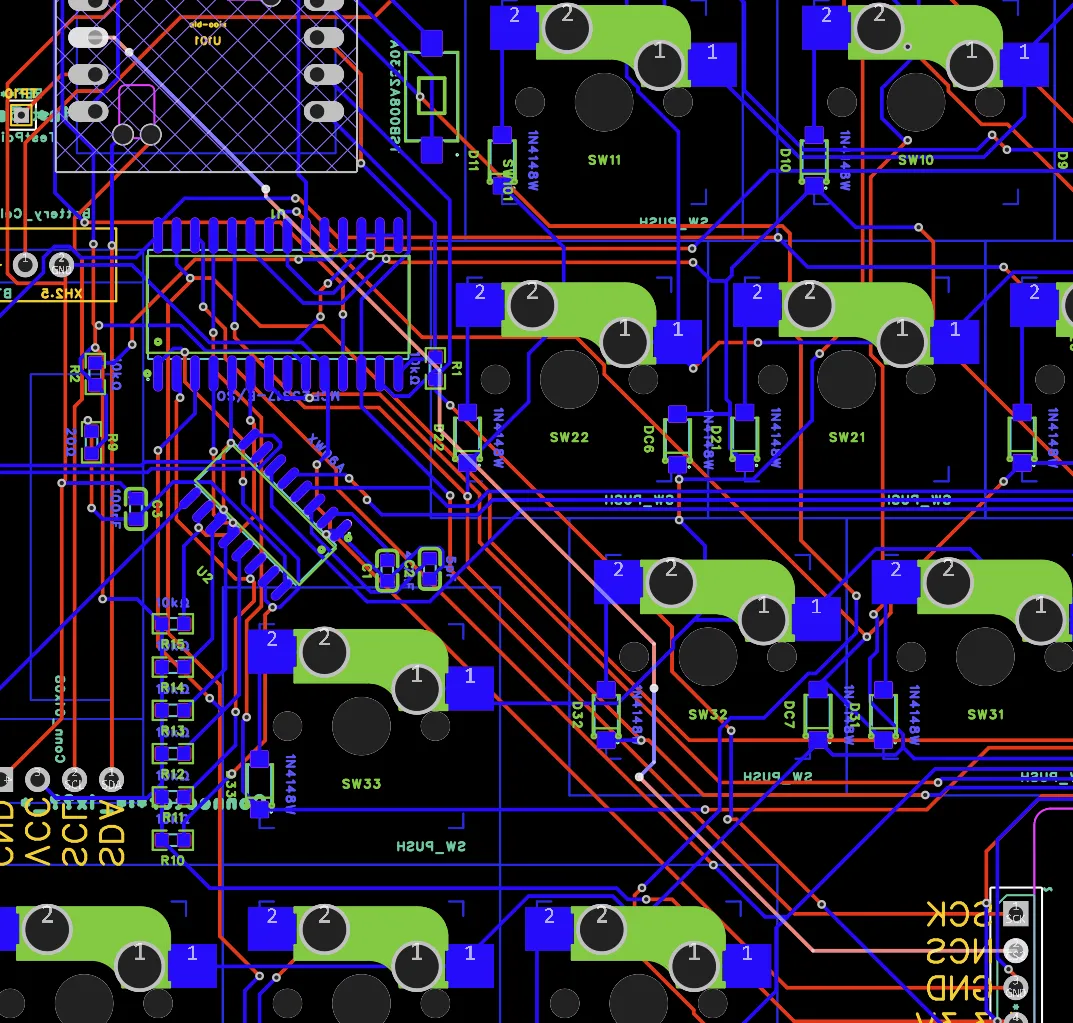Select the rotated U2 IC chip
Viewport: 1073px width, 1023px height.
(x=265, y=514)
